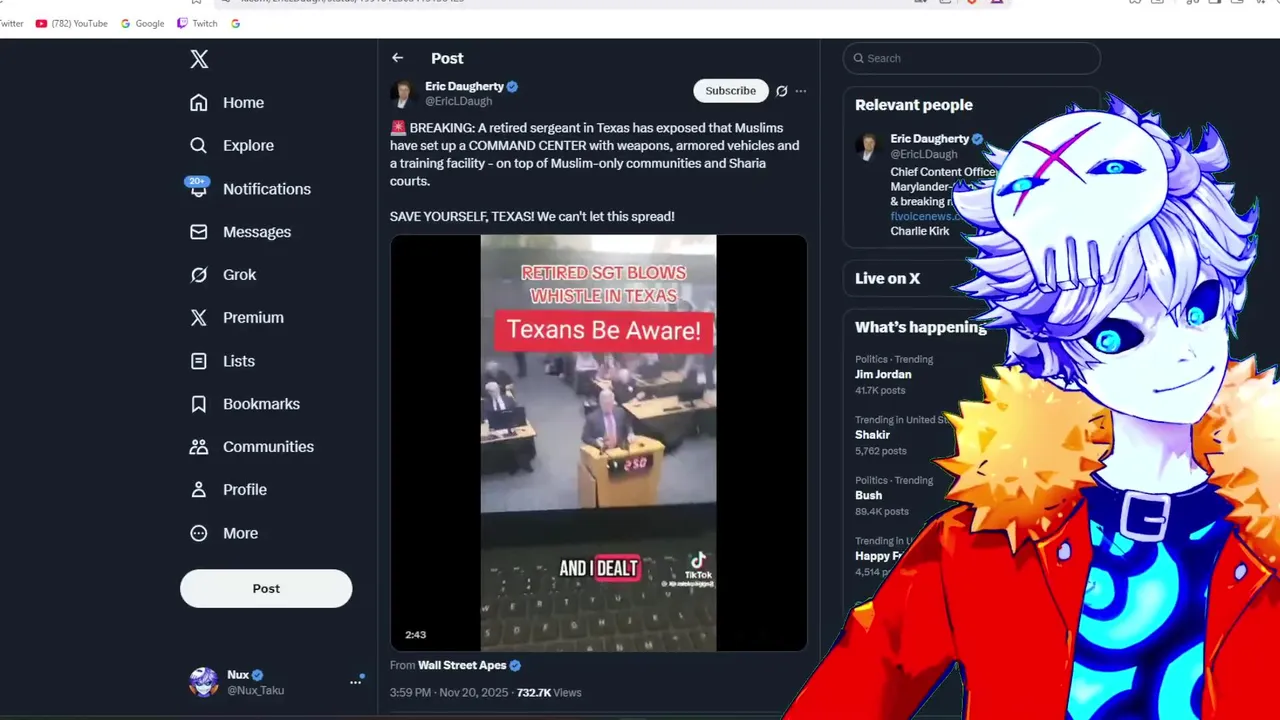Open the Bush trending topic

(869, 495)
